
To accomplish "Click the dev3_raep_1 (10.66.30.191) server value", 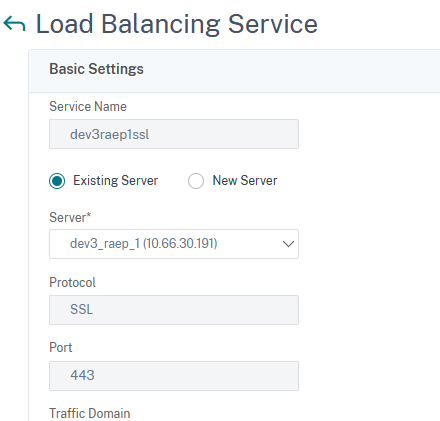I will coord(144,244).
